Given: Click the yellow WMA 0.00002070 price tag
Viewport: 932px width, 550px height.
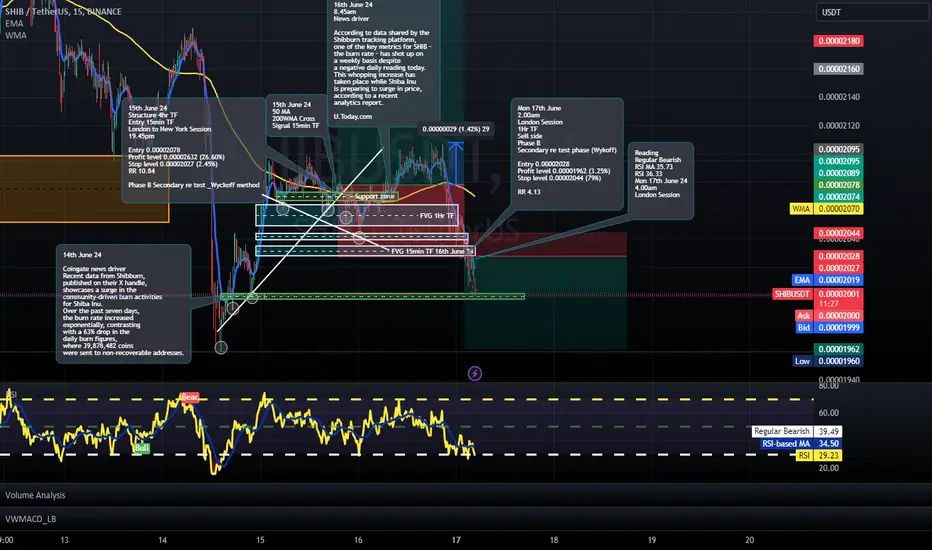Looking at the screenshot, I should [826, 209].
